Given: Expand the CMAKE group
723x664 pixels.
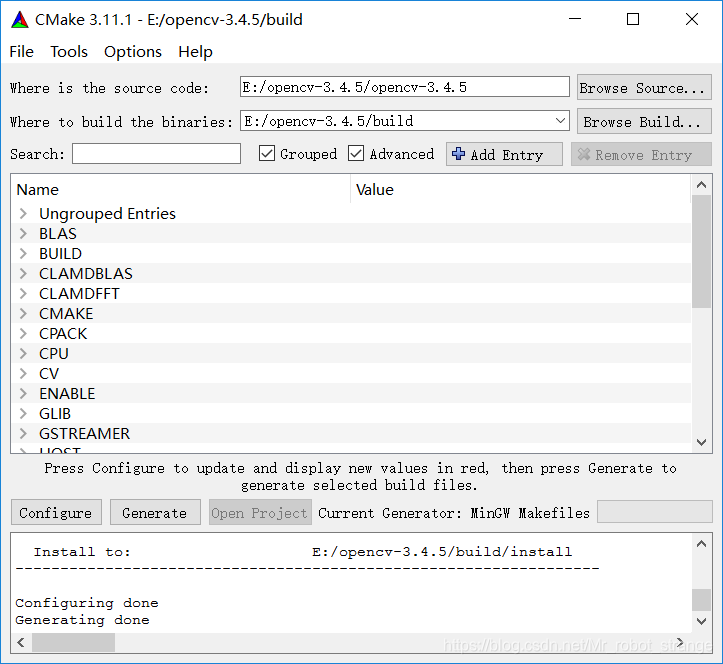Looking at the screenshot, I should coord(23,314).
